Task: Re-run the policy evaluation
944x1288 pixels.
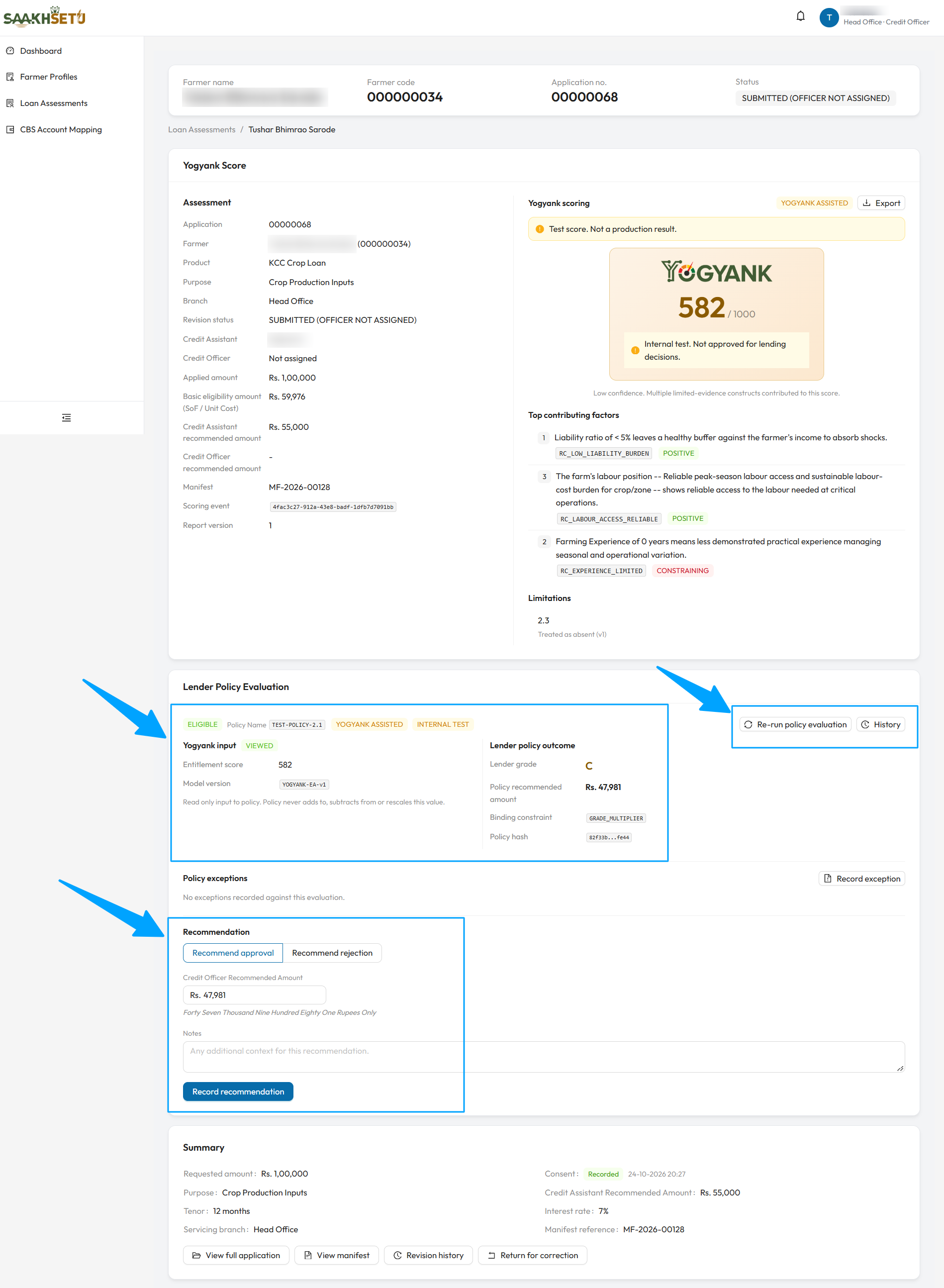Action: click(795, 724)
